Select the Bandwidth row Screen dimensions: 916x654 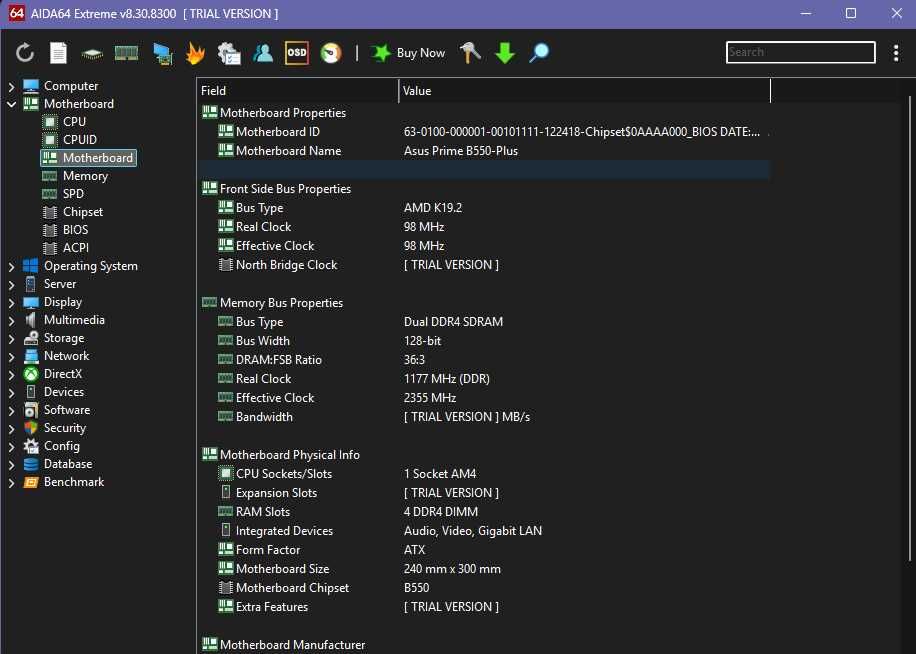(484, 417)
